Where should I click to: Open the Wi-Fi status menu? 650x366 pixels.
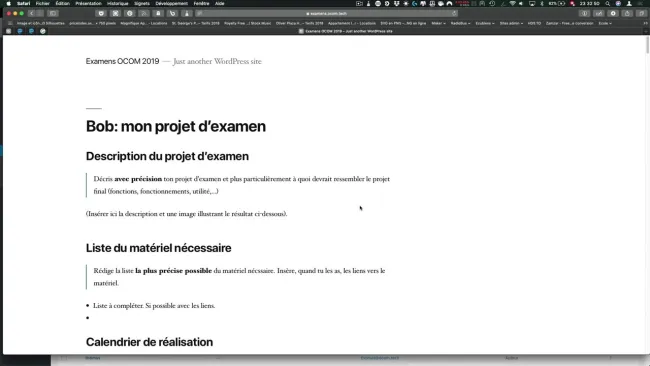click(512, 3)
